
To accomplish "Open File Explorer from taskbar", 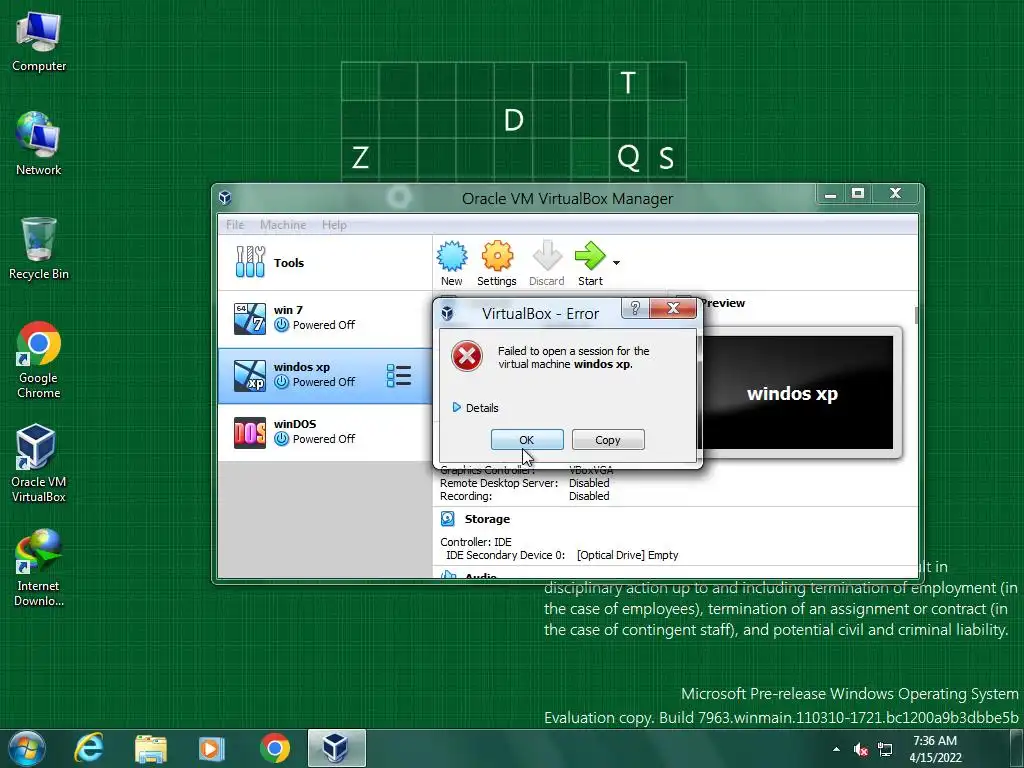I will pyautogui.click(x=151, y=748).
